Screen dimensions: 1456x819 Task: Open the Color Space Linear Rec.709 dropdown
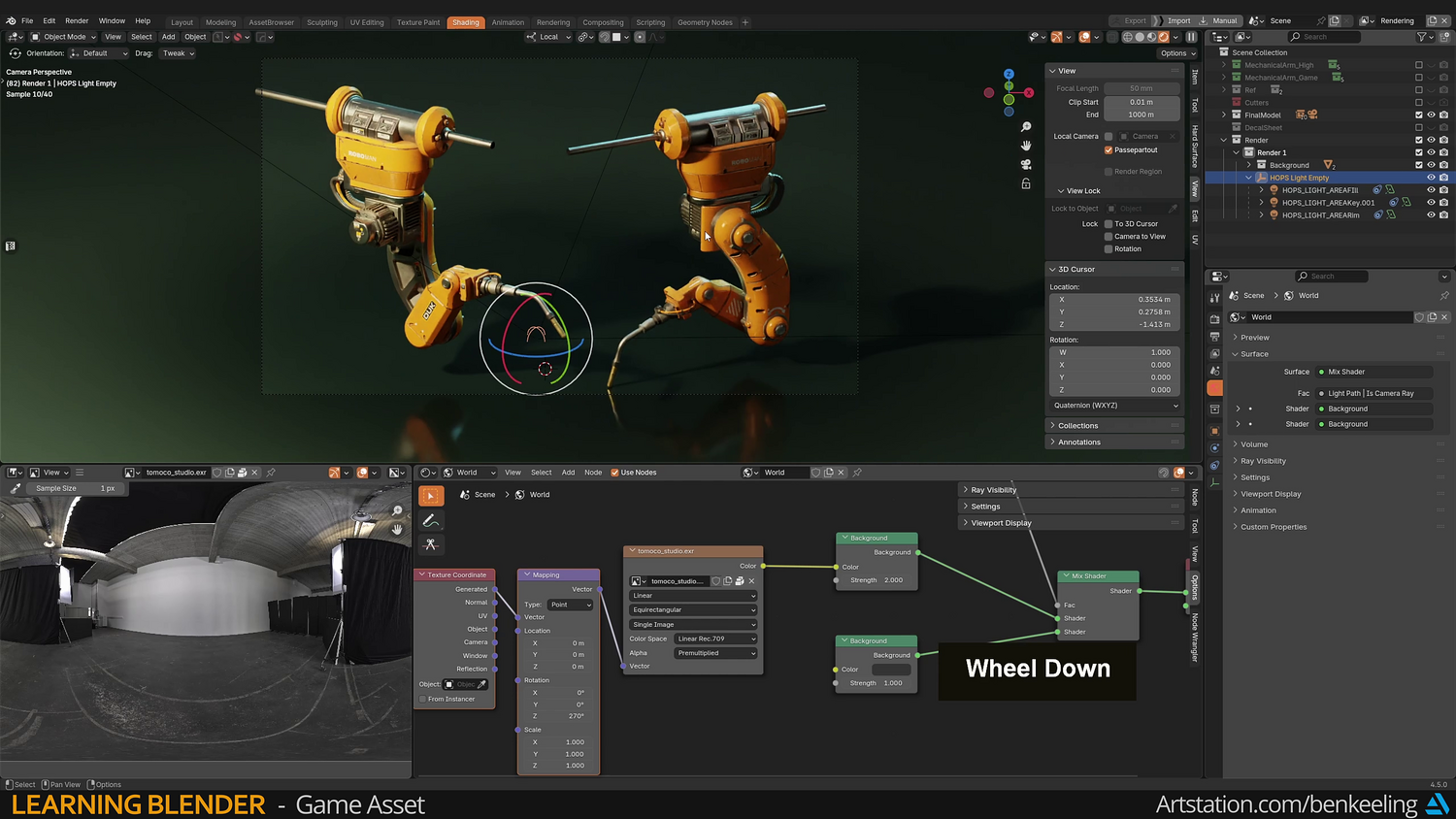point(715,639)
